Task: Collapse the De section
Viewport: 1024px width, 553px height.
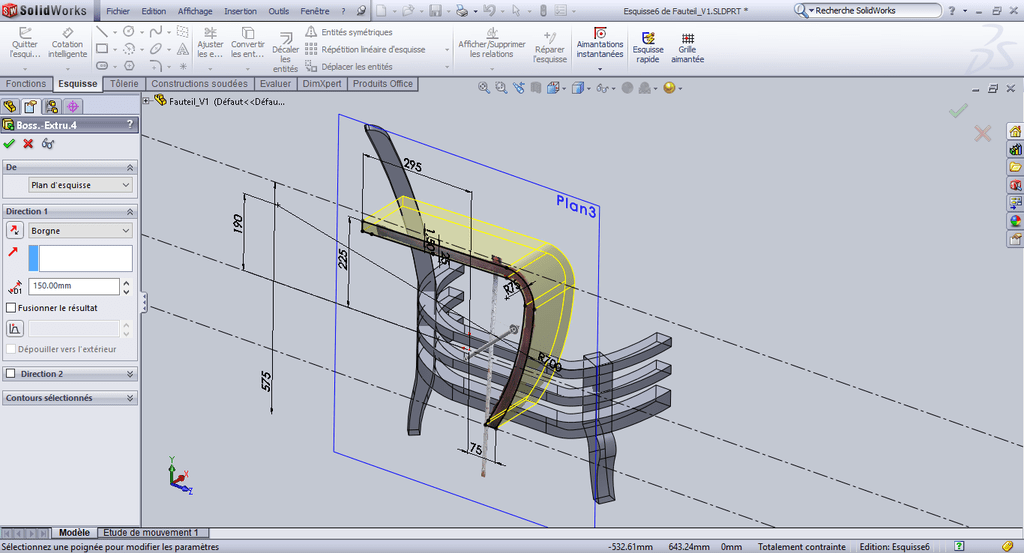Action: tap(129, 168)
